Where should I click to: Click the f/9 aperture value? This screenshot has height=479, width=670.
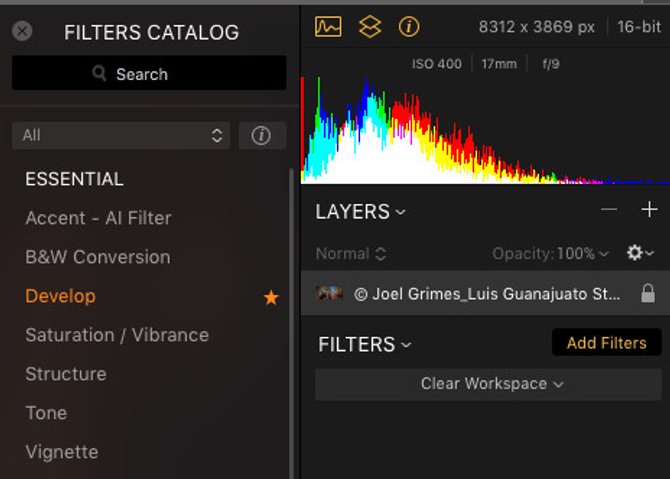(x=550, y=64)
